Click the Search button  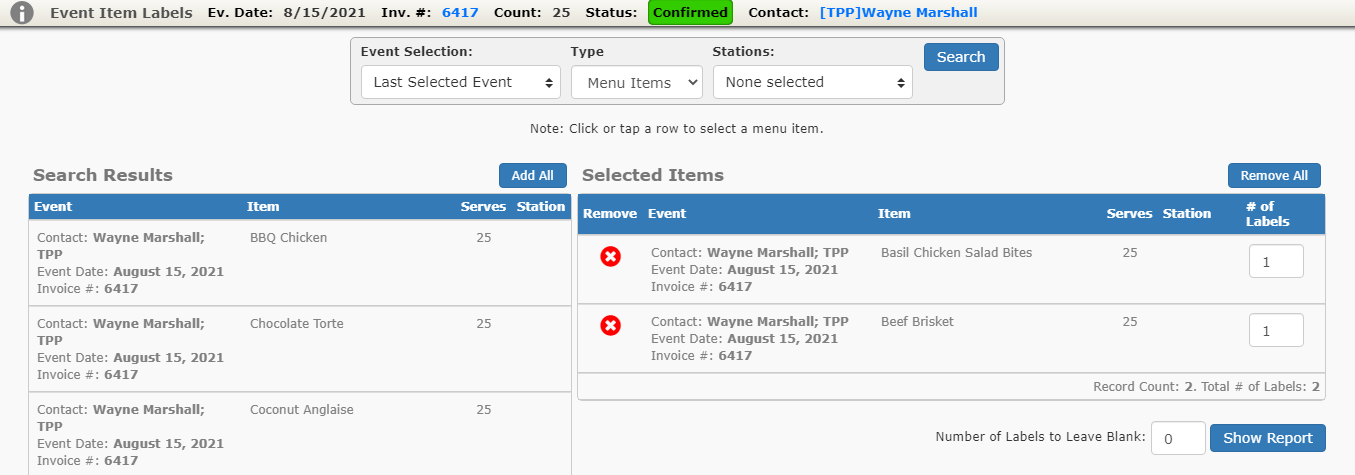pos(961,57)
